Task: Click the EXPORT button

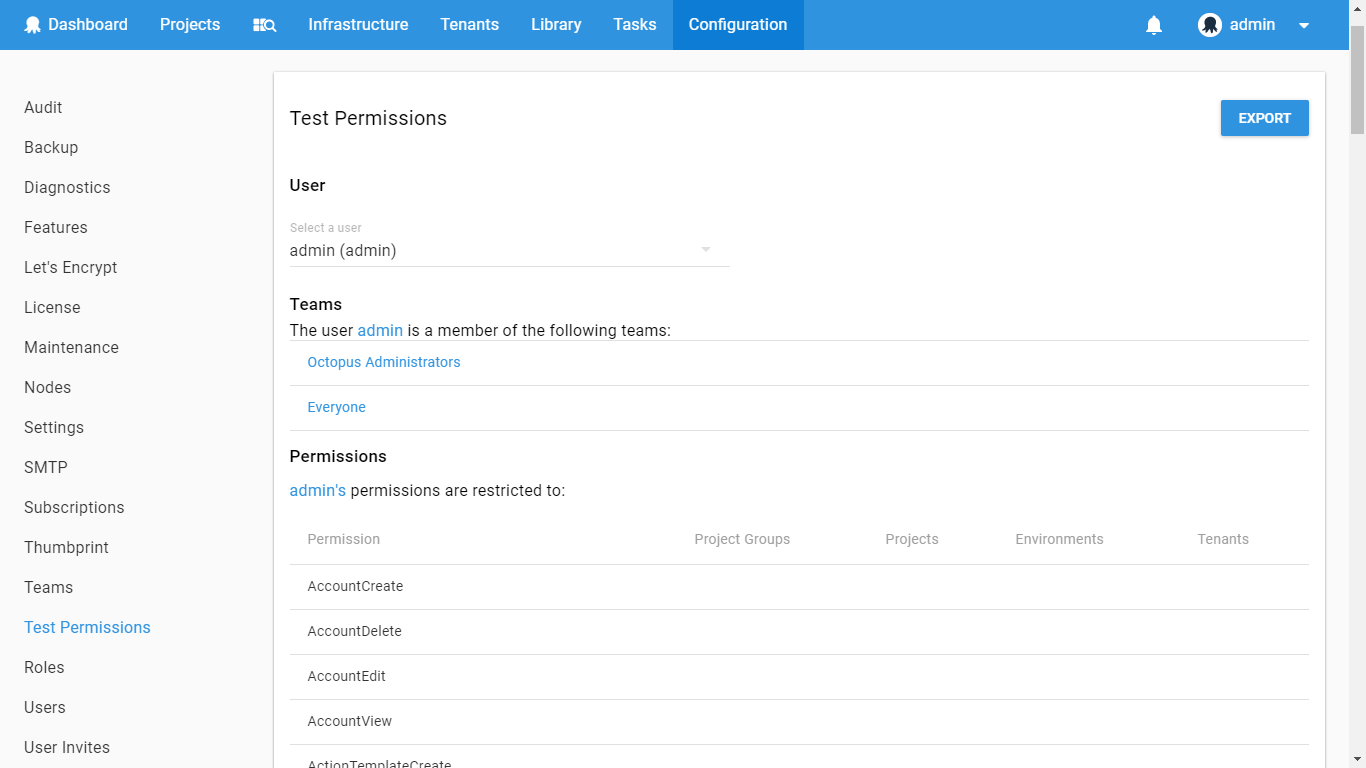Action: (1264, 117)
